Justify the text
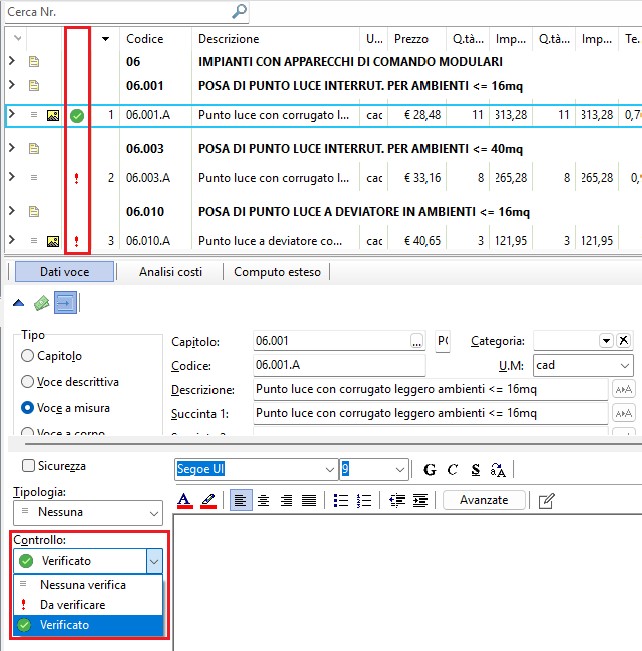Viewport: 642px width, 651px height. tap(309, 500)
